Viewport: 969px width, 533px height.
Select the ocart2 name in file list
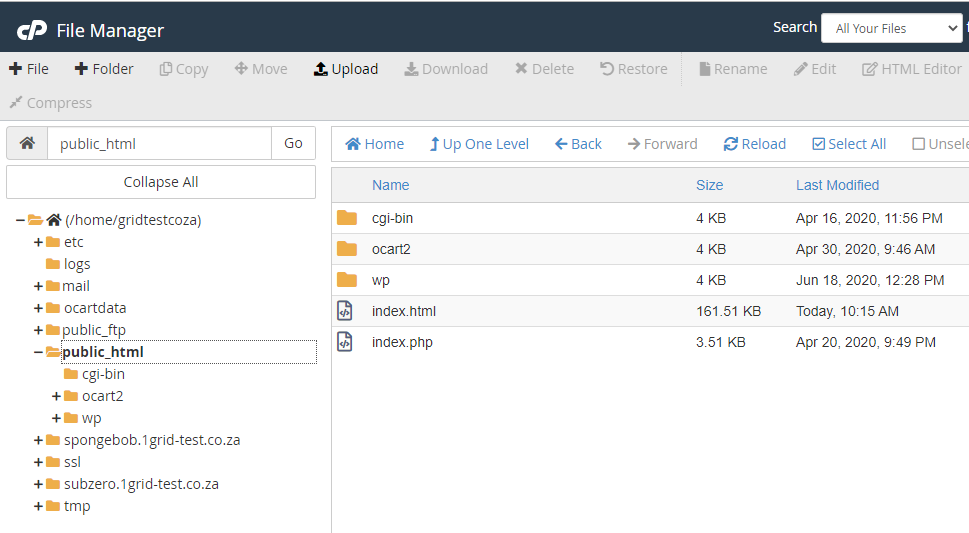point(391,249)
